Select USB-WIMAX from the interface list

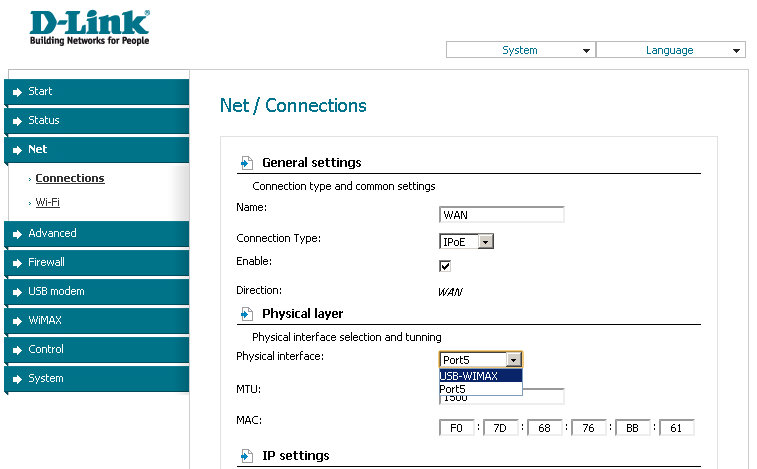(480, 376)
